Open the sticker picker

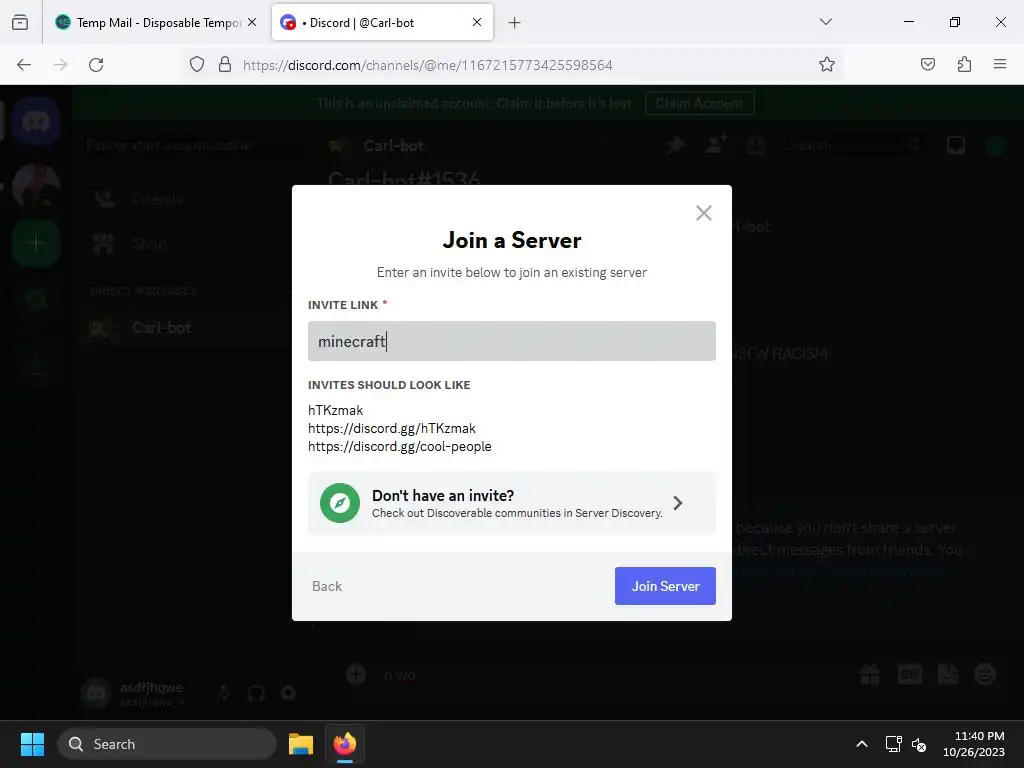[x=948, y=673]
